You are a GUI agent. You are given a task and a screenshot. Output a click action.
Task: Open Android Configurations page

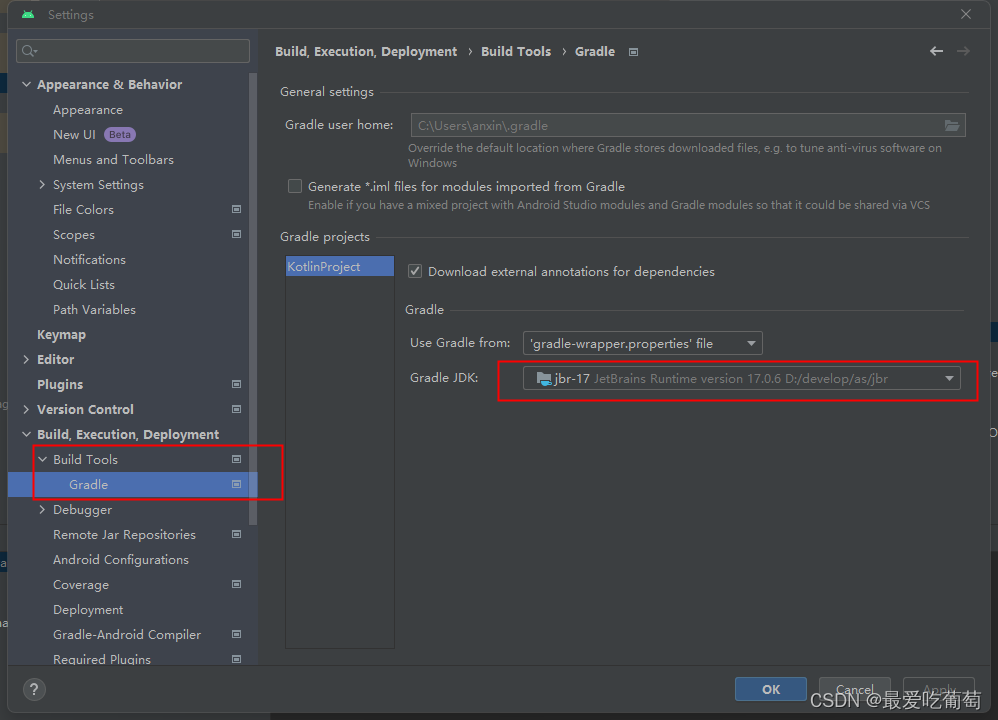tap(121, 560)
